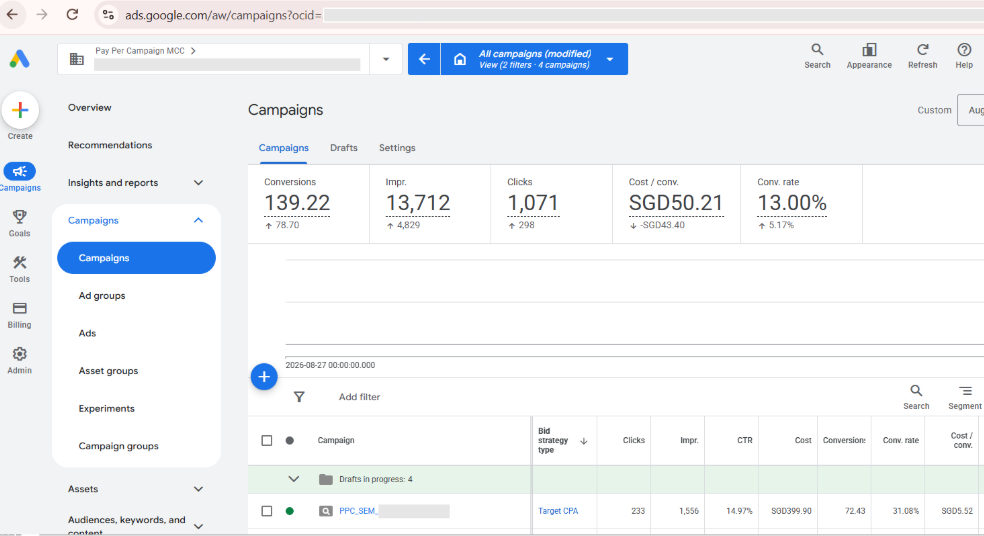Switch to the Drafts tab

(344, 148)
